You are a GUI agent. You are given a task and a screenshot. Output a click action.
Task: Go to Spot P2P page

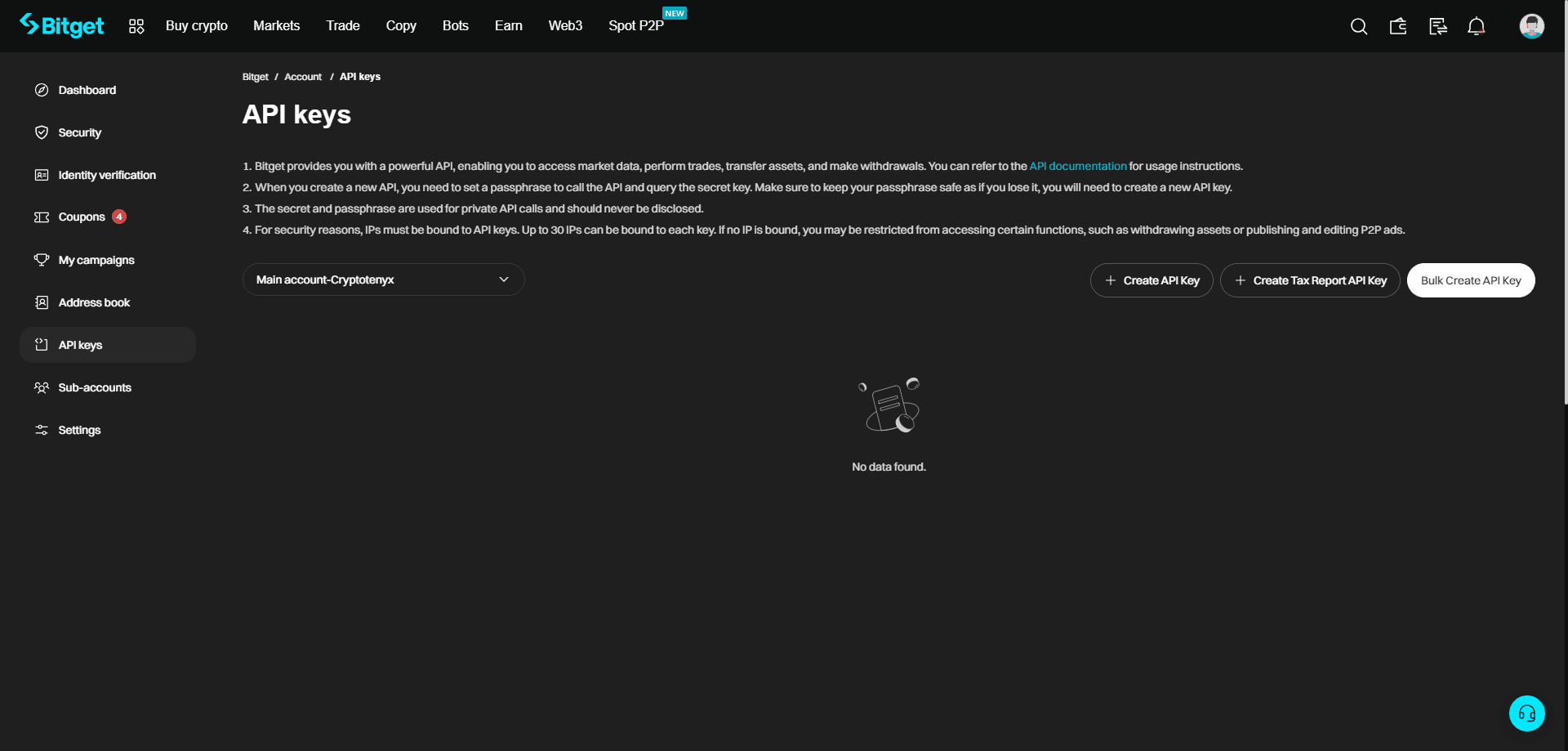[x=636, y=26]
